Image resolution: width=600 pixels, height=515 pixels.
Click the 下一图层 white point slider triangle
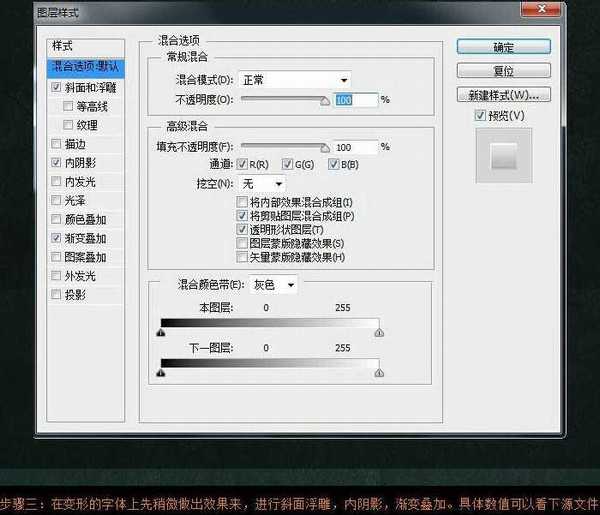[x=379, y=372]
